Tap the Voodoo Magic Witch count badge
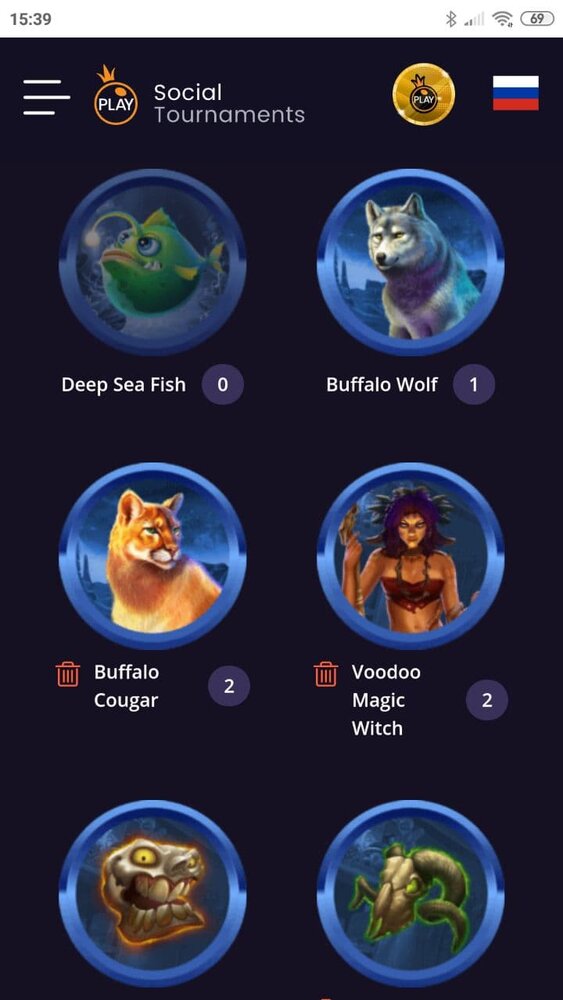 (487, 700)
